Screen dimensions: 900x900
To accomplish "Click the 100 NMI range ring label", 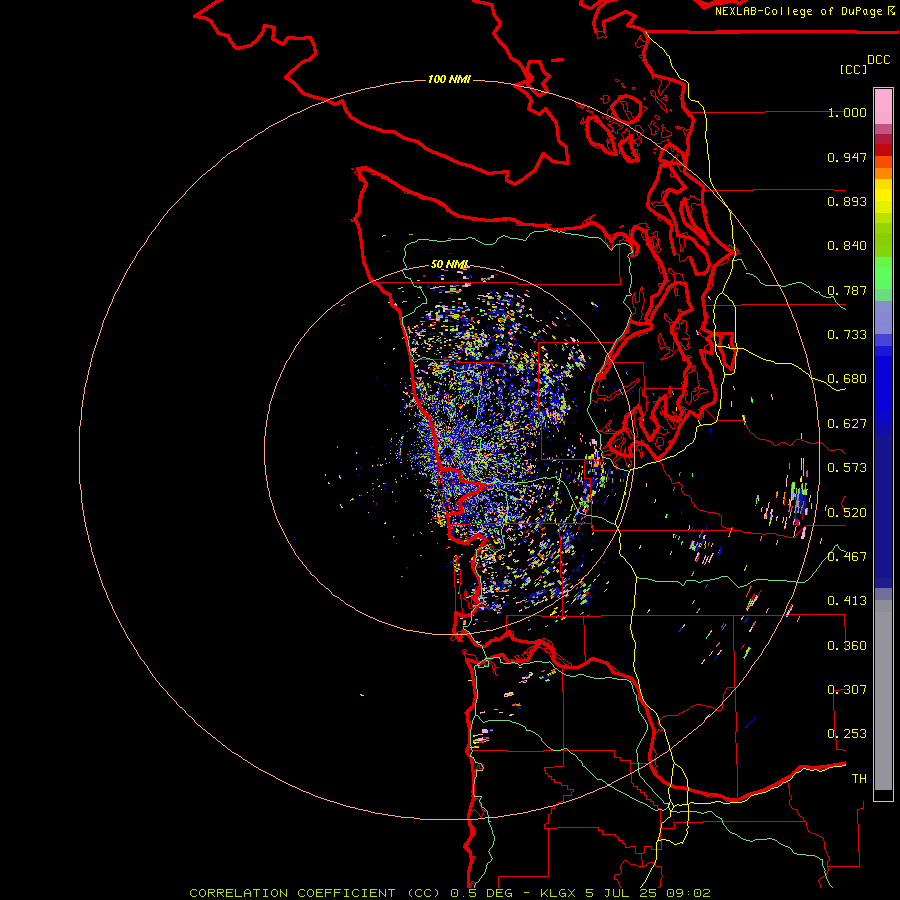I will click(x=449, y=79).
